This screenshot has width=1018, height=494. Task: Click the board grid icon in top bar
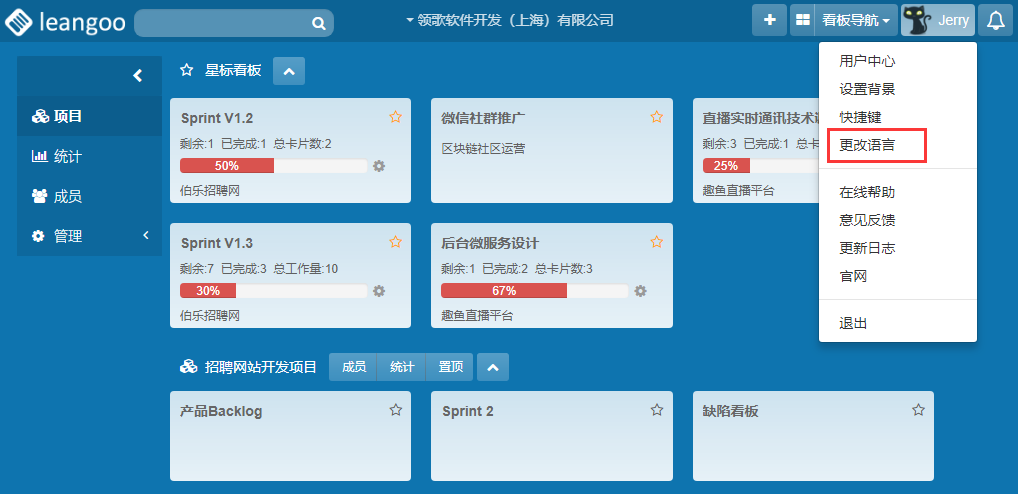click(802, 20)
